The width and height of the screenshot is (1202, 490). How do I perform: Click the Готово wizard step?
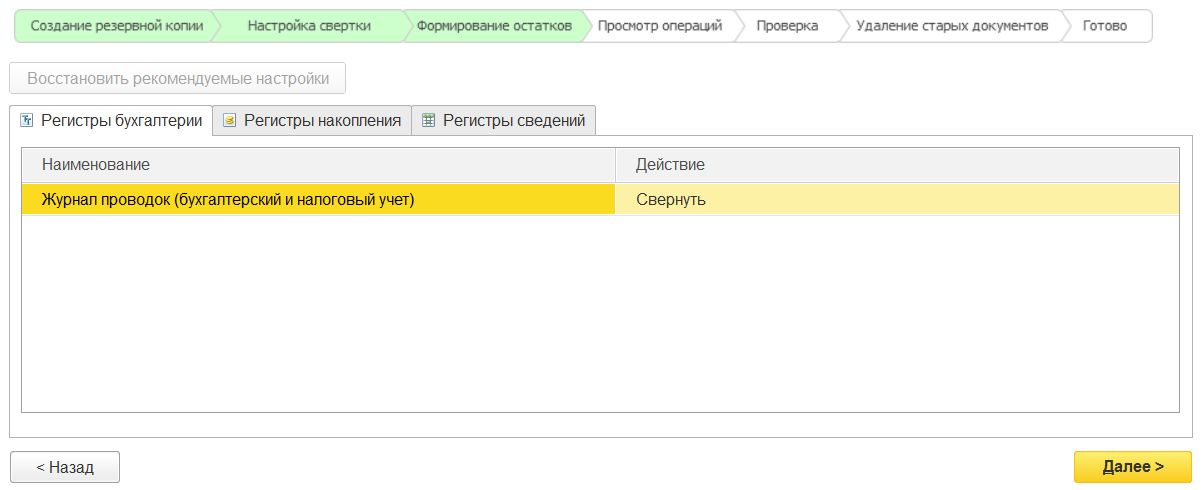pos(1104,26)
